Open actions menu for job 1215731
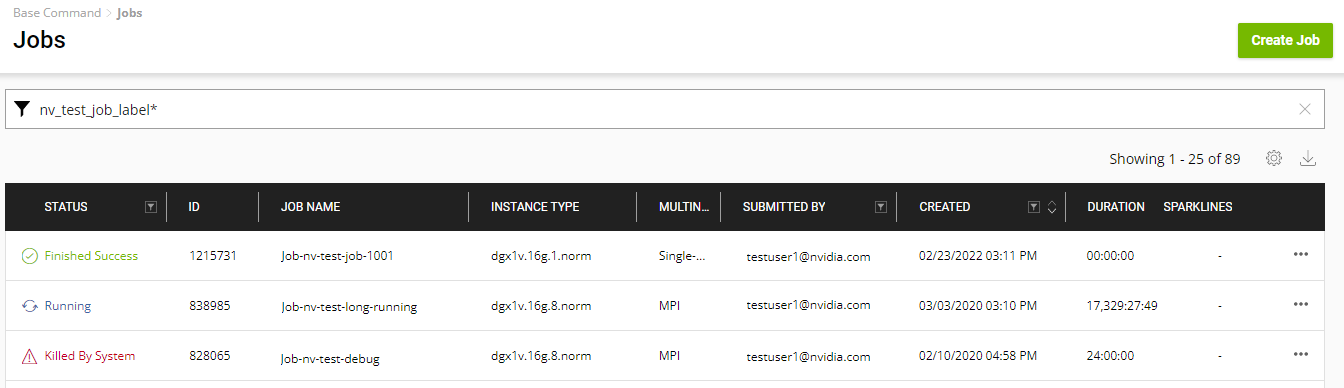The image size is (1344, 388). 1301,254
